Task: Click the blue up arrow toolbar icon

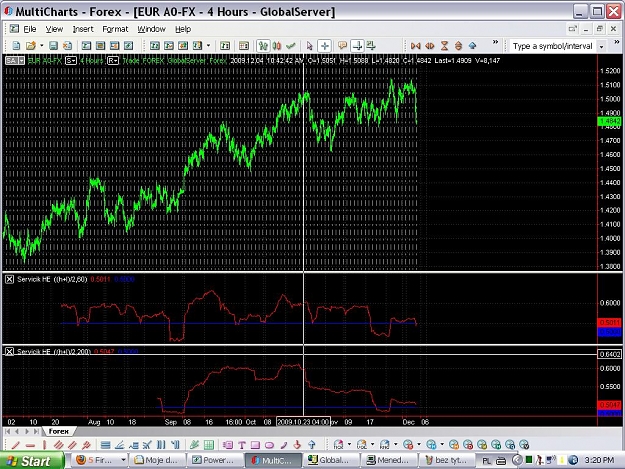Action: (x=472, y=46)
